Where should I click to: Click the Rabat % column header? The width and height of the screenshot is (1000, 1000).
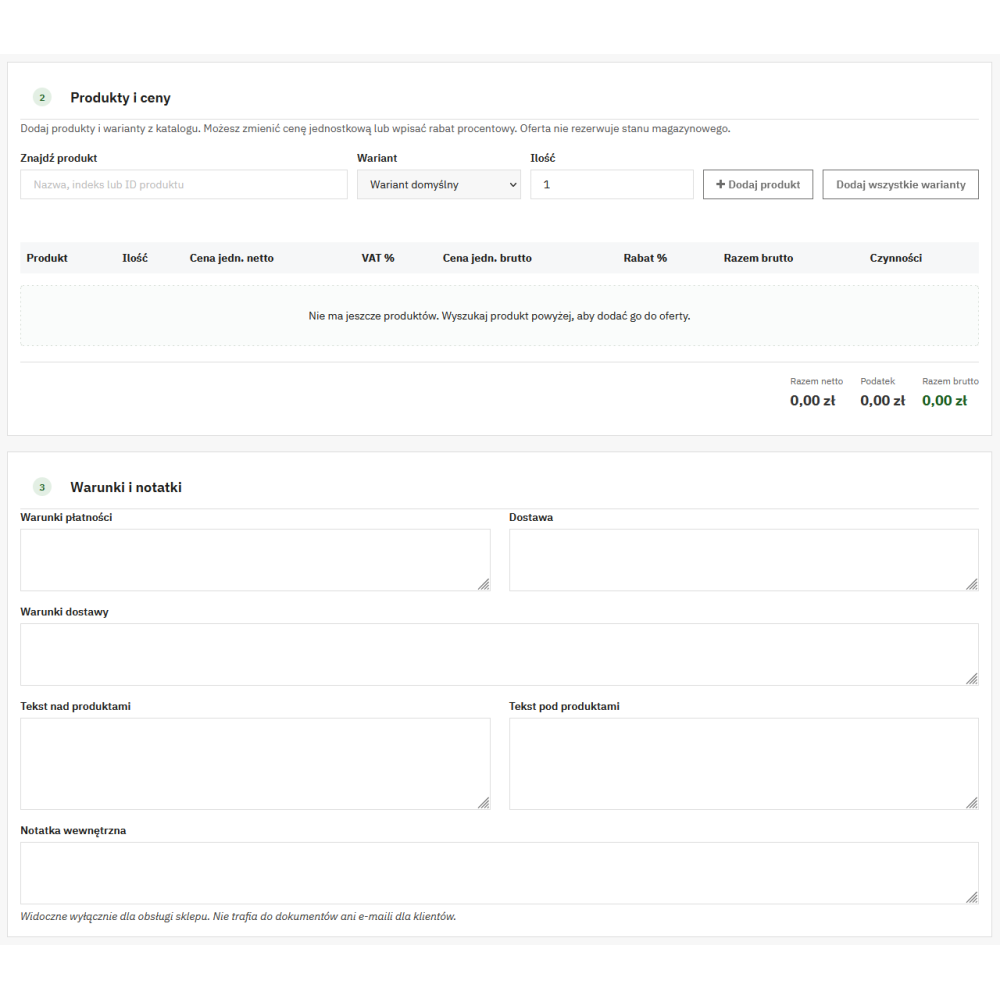[x=645, y=258]
